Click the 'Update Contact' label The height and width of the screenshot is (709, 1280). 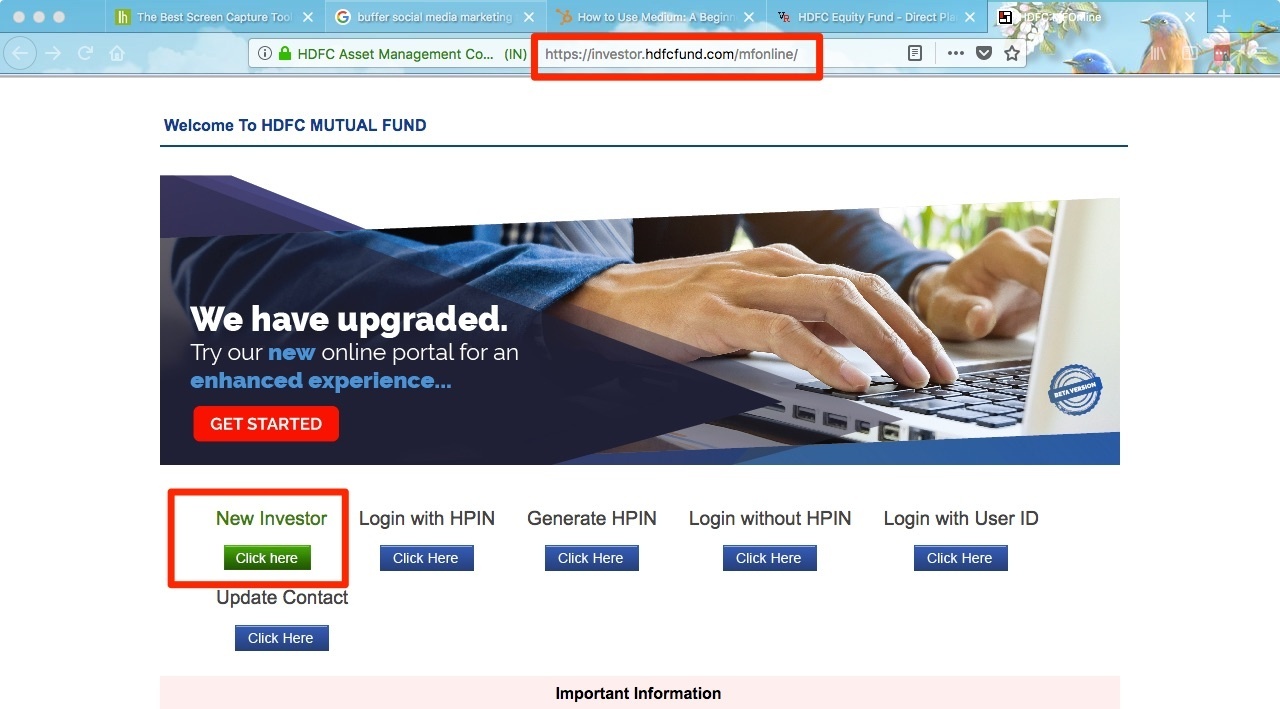(282, 597)
